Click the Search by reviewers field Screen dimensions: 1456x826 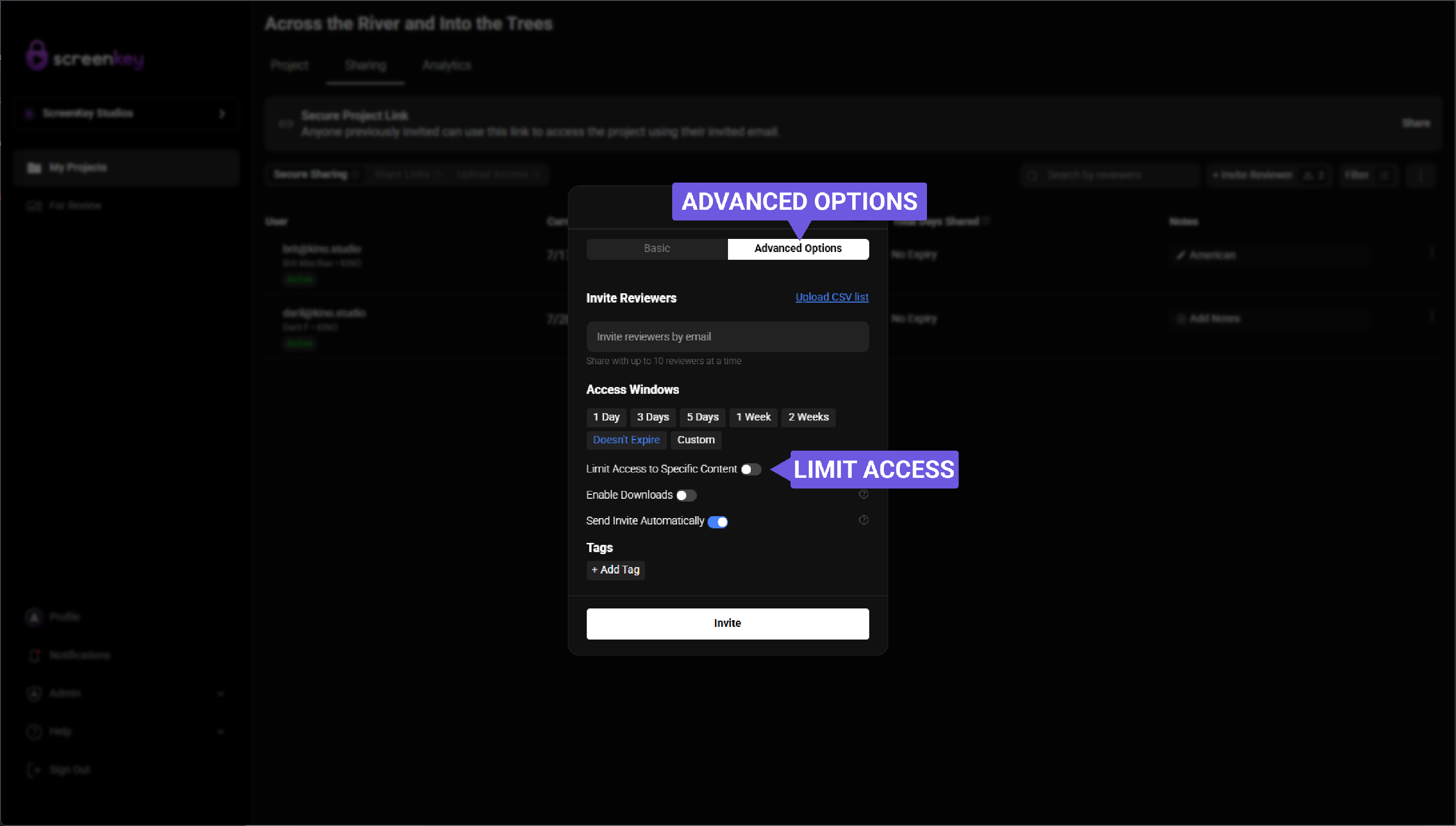coord(1110,175)
